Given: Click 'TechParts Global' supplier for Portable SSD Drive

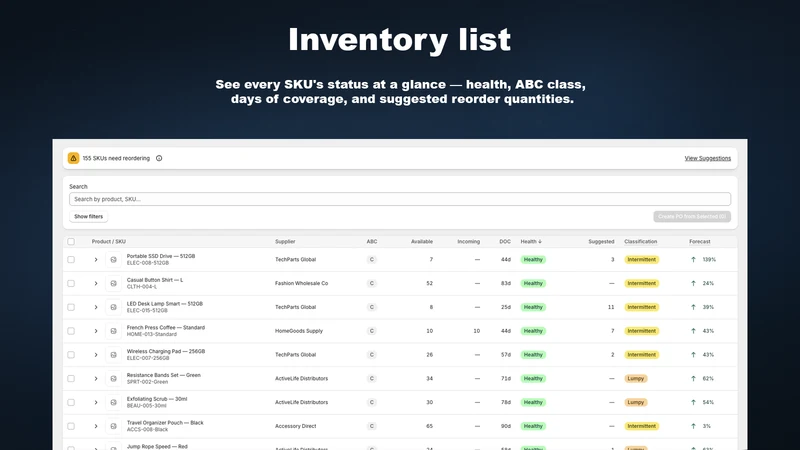Looking at the screenshot, I should tap(295, 260).
